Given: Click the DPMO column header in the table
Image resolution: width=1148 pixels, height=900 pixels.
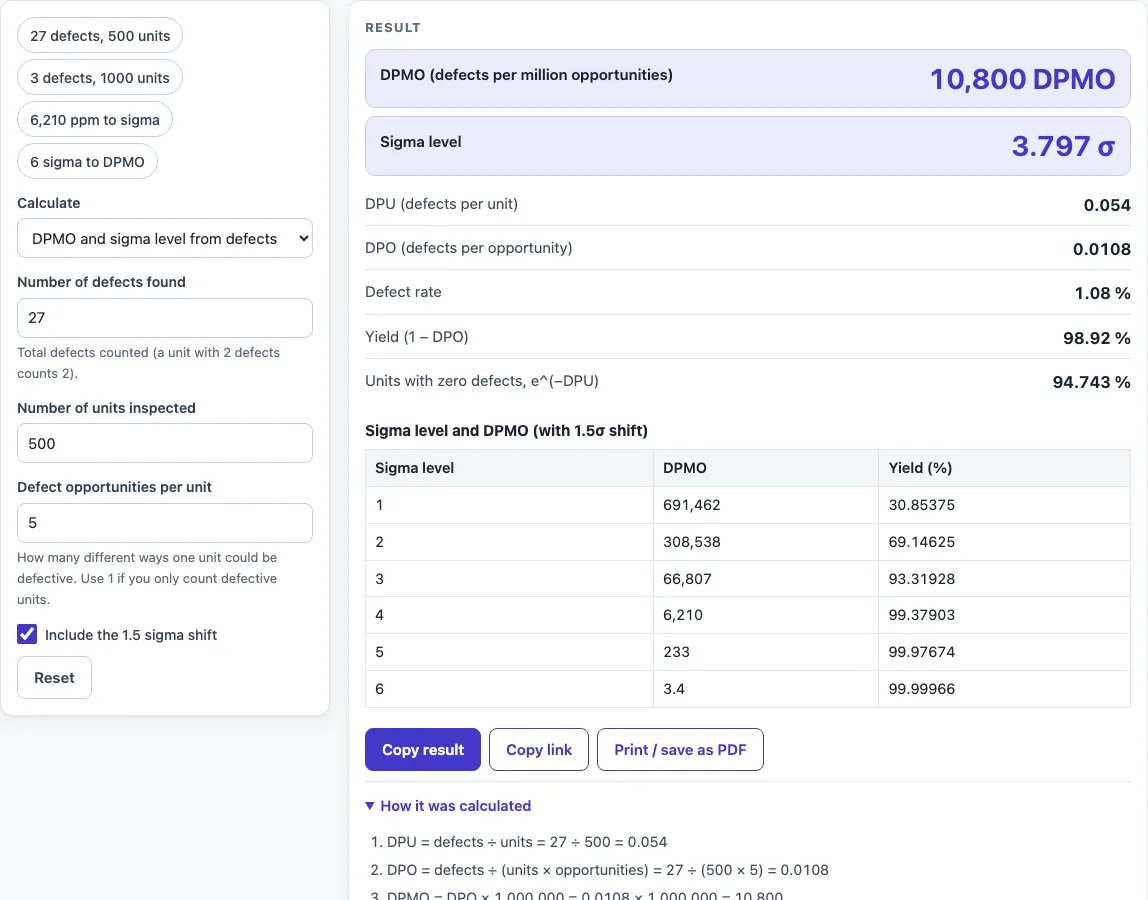Looking at the screenshot, I should tap(765, 468).
